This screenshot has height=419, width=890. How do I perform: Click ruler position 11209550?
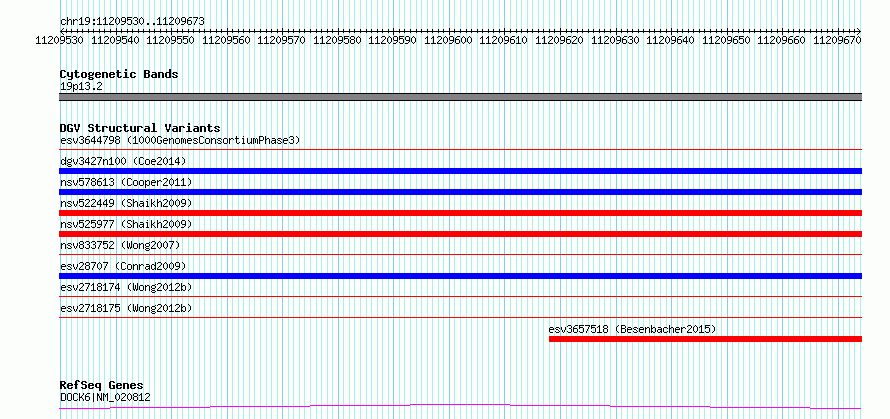171,40
